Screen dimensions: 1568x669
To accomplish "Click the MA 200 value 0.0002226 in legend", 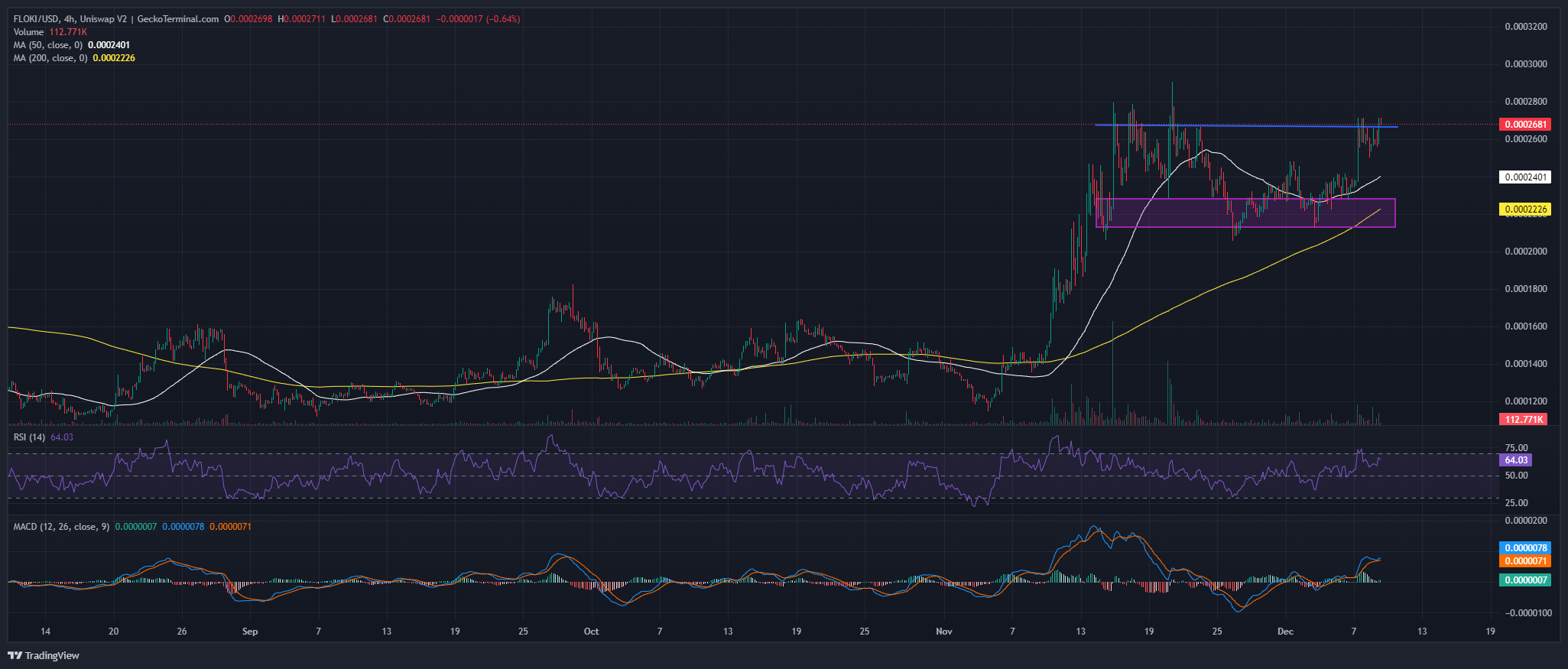I will tap(114, 58).
